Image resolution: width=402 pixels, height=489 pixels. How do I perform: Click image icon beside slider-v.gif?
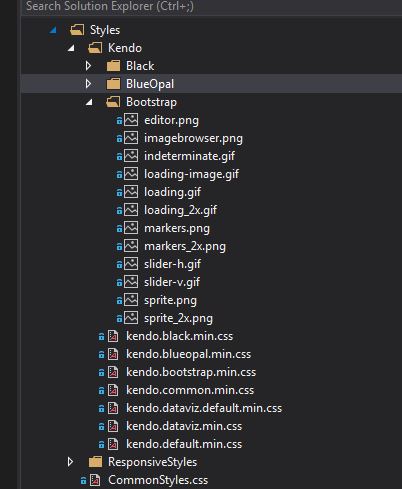[131, 282]
